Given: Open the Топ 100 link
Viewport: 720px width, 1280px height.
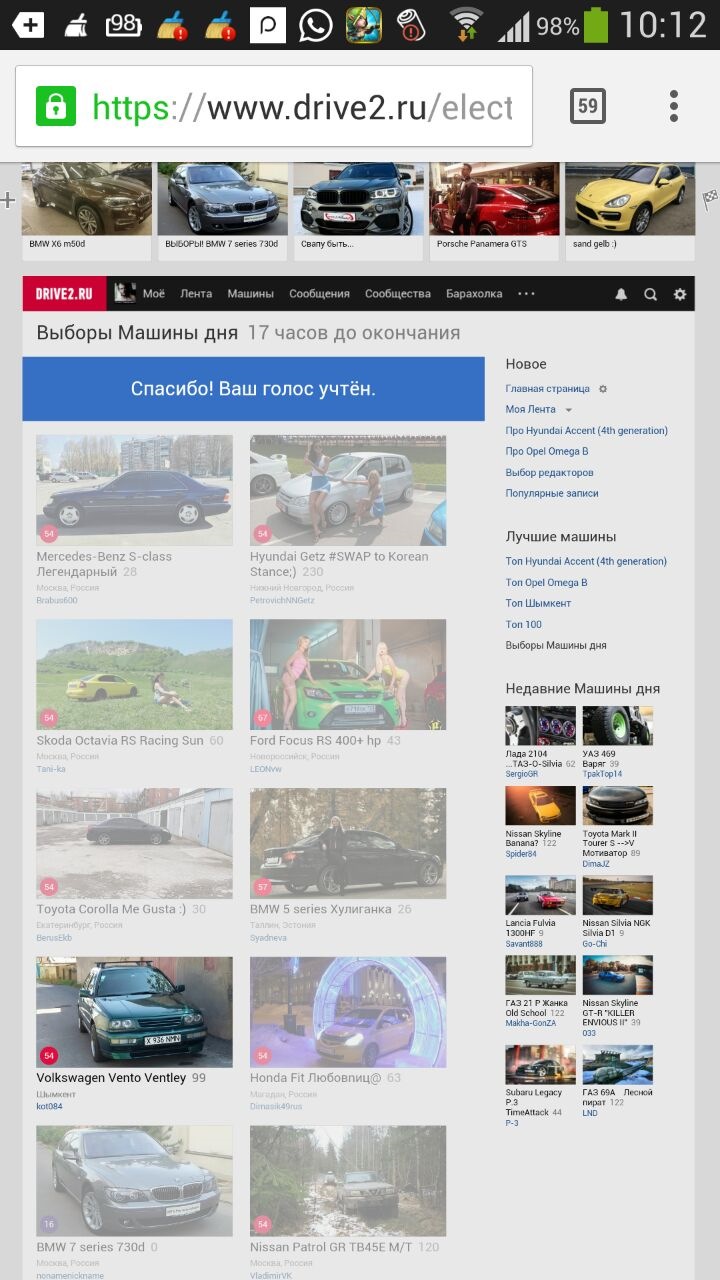Looking at the screenshot, I should click(x=524, y=625).
